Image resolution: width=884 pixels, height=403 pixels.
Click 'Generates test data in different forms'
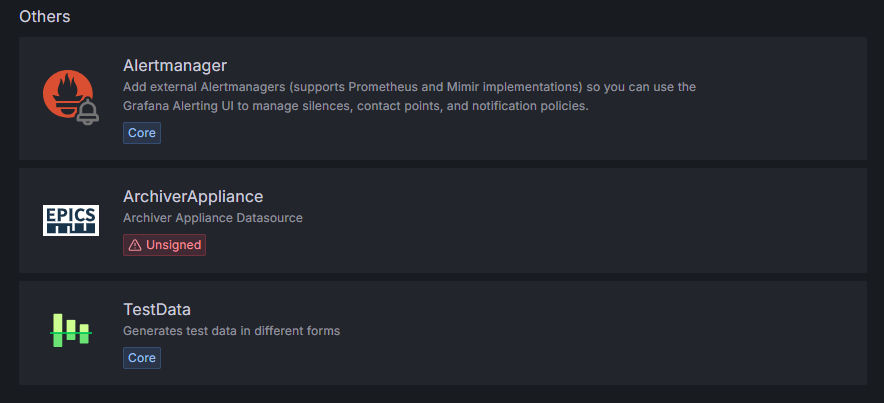tap(231, 330)
